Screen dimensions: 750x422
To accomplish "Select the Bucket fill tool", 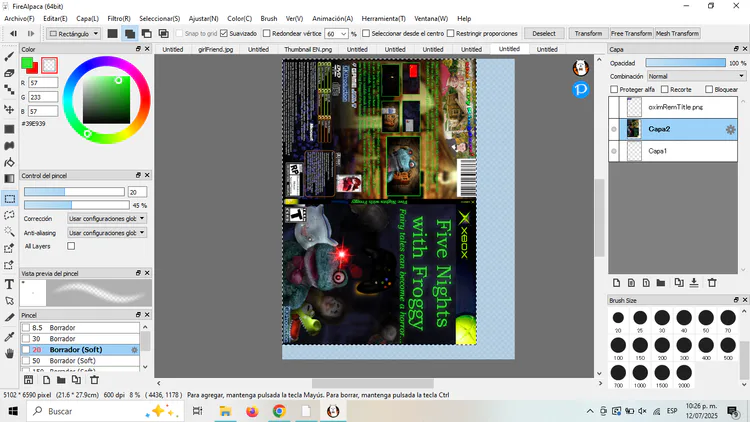I will tap(9, 162).
